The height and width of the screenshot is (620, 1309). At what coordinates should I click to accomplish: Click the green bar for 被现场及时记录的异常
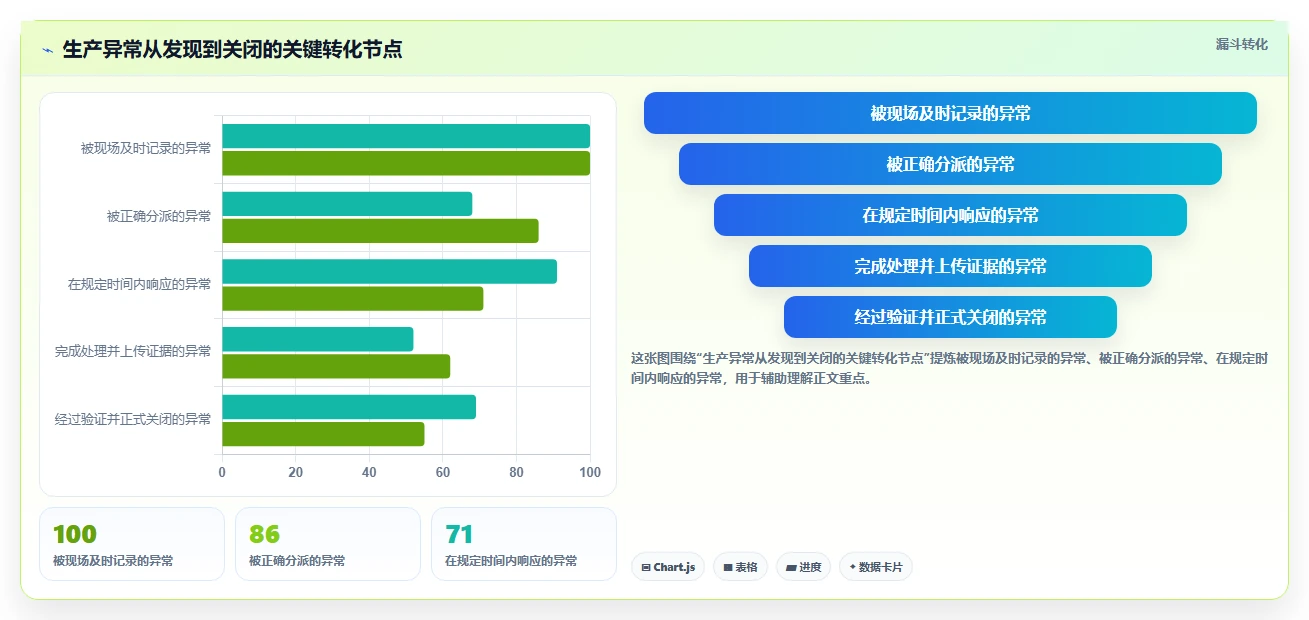(406, 163)
